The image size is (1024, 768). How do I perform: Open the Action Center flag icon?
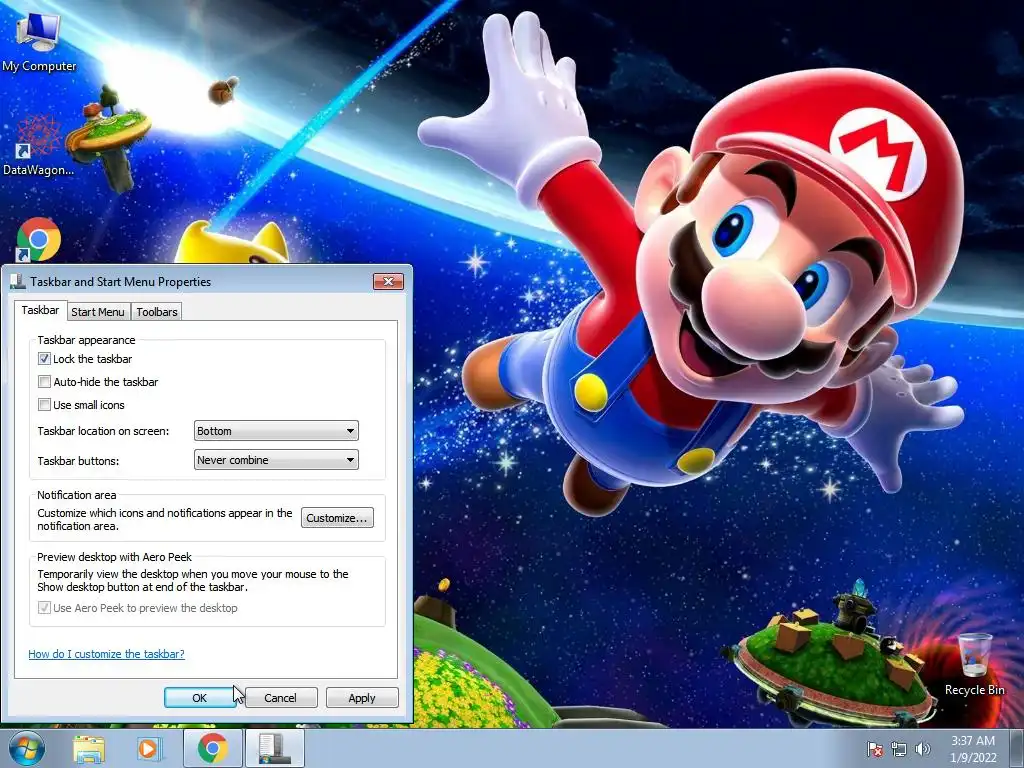(874, 749)
